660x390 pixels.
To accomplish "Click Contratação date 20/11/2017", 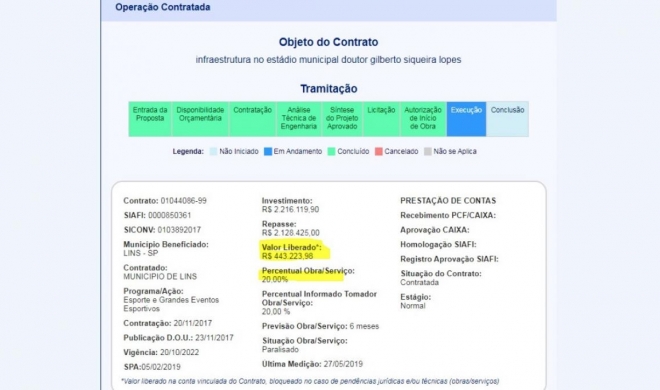I will click(193, 323).
